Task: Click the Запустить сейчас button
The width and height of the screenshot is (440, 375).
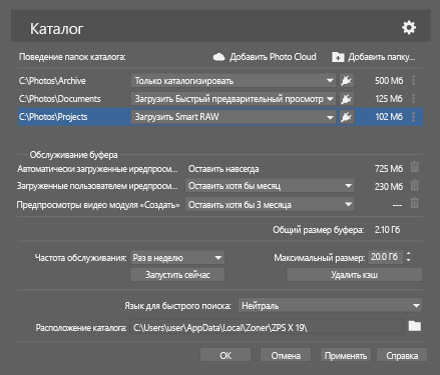Action: tap(177, 275)
